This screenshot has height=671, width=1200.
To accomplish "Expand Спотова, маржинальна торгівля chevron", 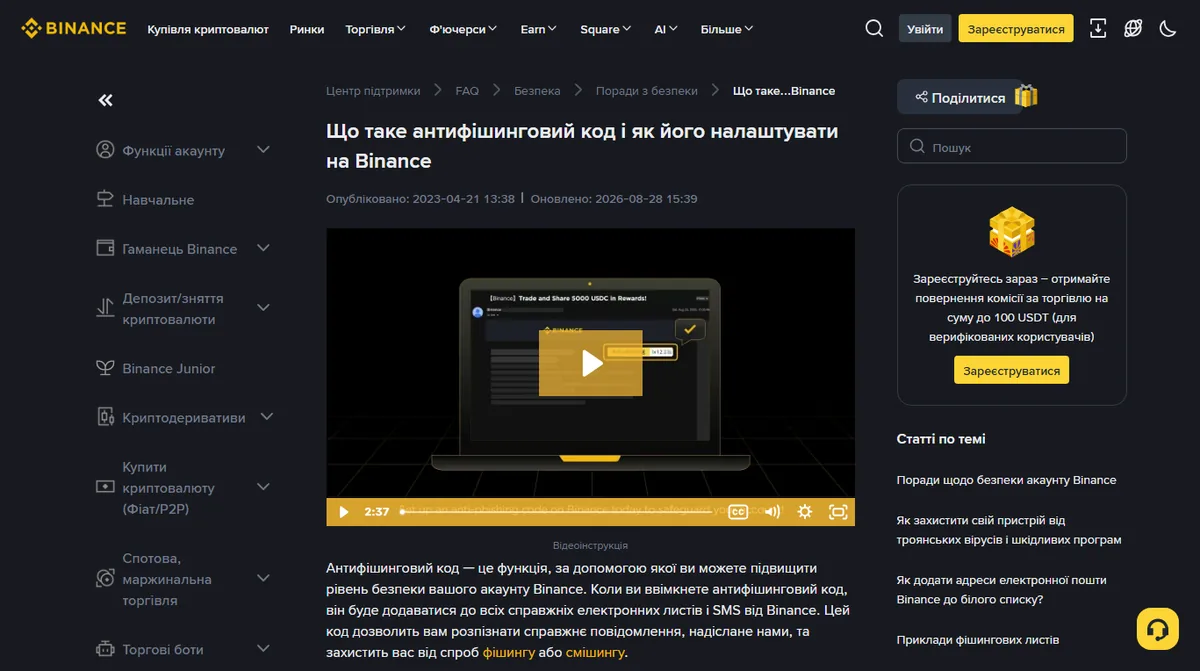I will [x=263, y=579].
